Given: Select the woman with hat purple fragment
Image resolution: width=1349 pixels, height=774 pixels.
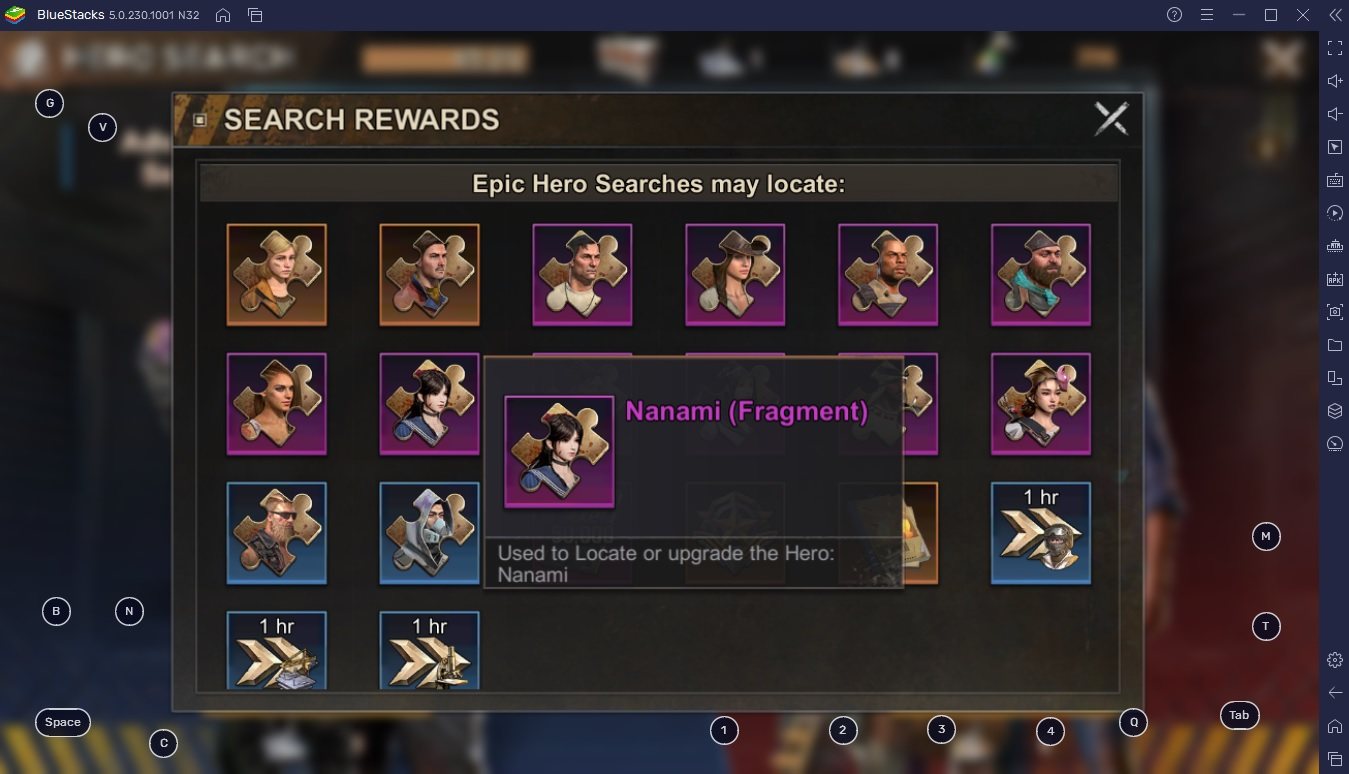Looking at the screenshot, I should tap(735, 274).
